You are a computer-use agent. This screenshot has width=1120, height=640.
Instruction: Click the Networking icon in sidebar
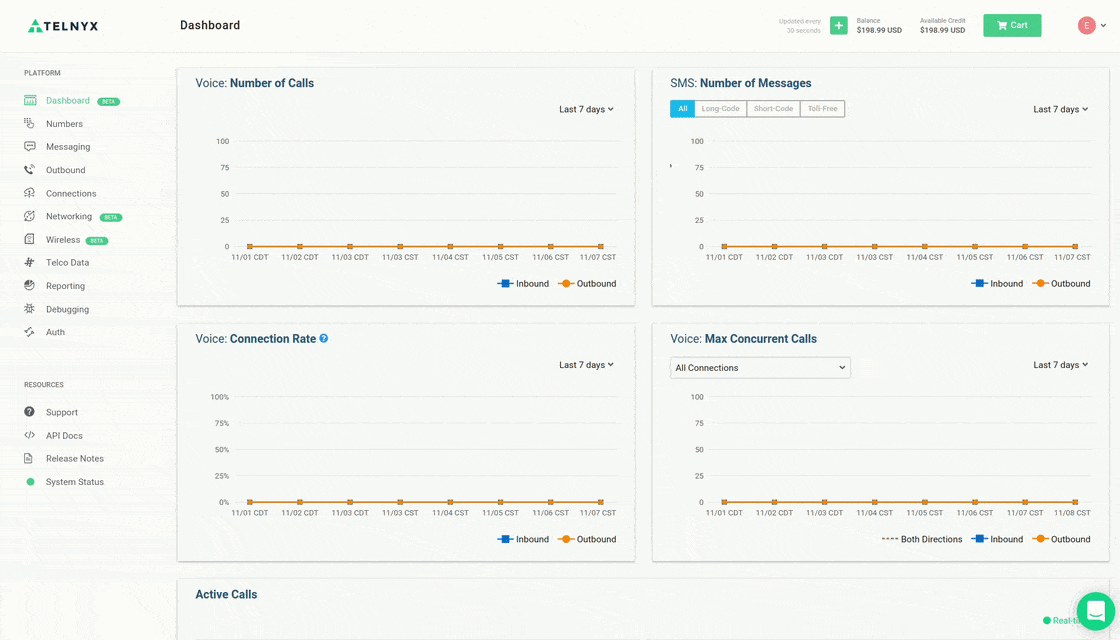pos(29,216)
